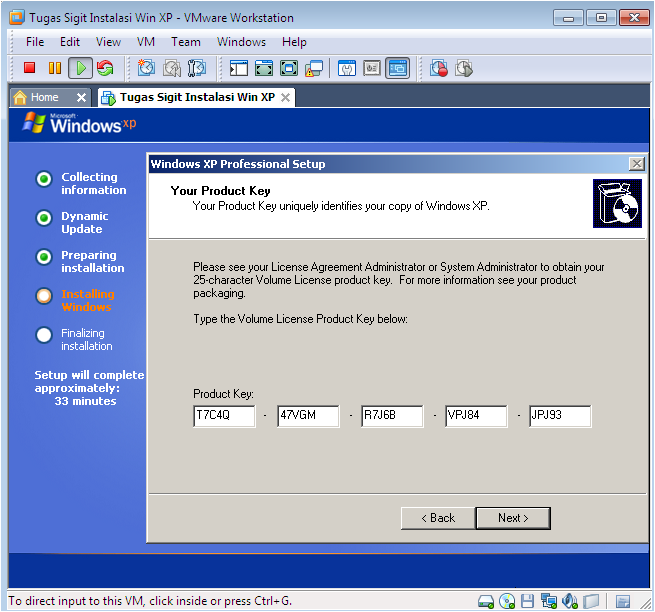Click the Product Key label
Screen dimensions: 655x612
(223, 394)
